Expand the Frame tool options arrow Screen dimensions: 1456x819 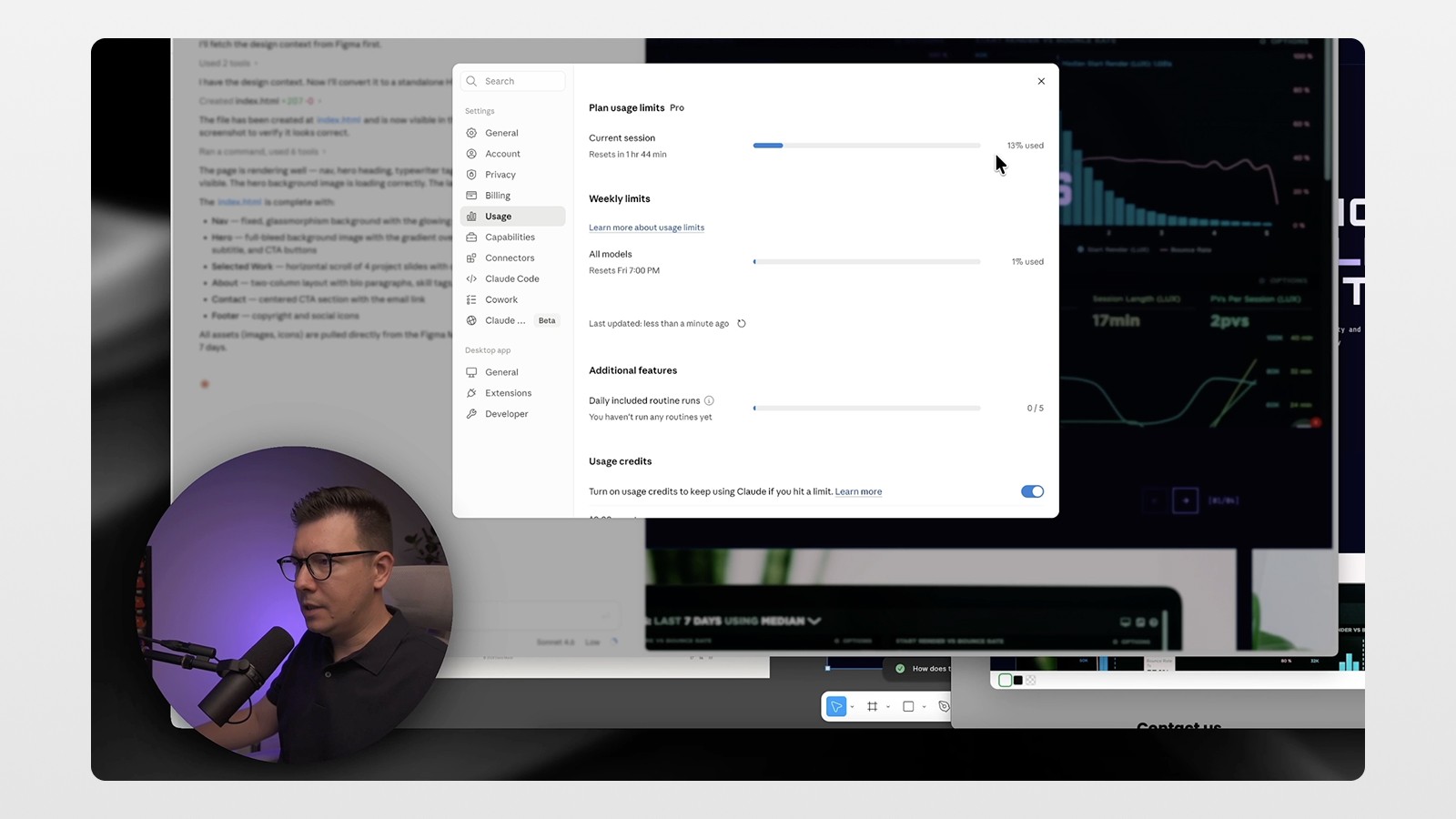point(888,707)
